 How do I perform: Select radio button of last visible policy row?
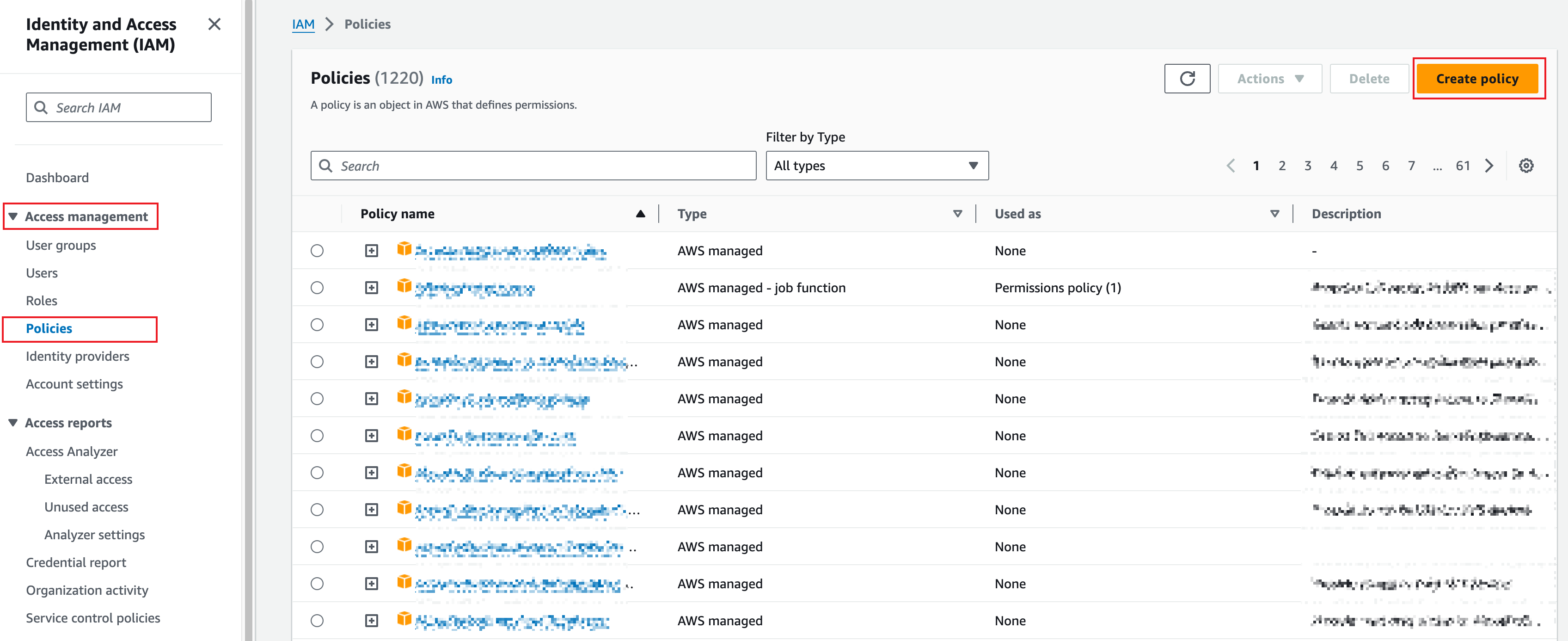(x=317, y=620)
